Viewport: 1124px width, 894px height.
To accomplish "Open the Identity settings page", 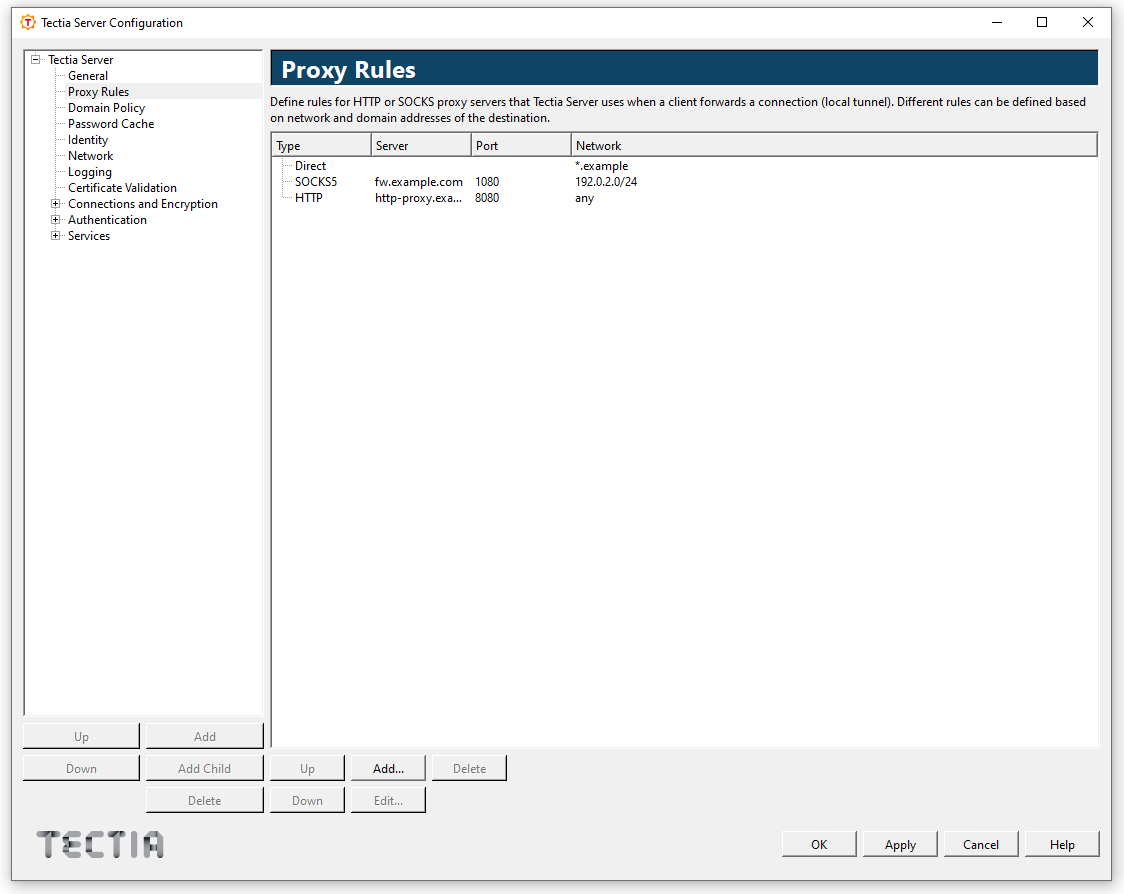I will [x=87, y=140].
